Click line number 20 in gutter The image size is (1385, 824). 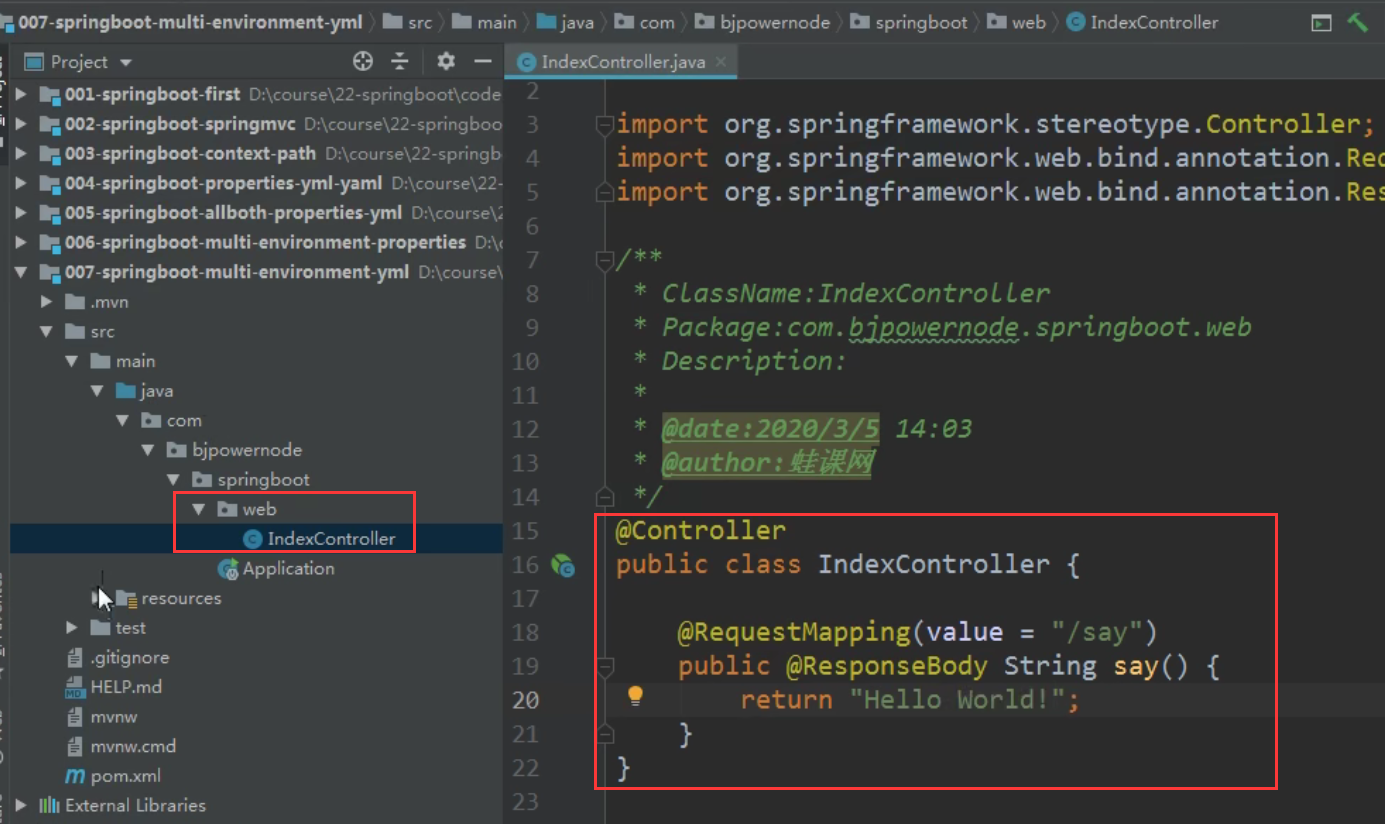click(526, 699)
